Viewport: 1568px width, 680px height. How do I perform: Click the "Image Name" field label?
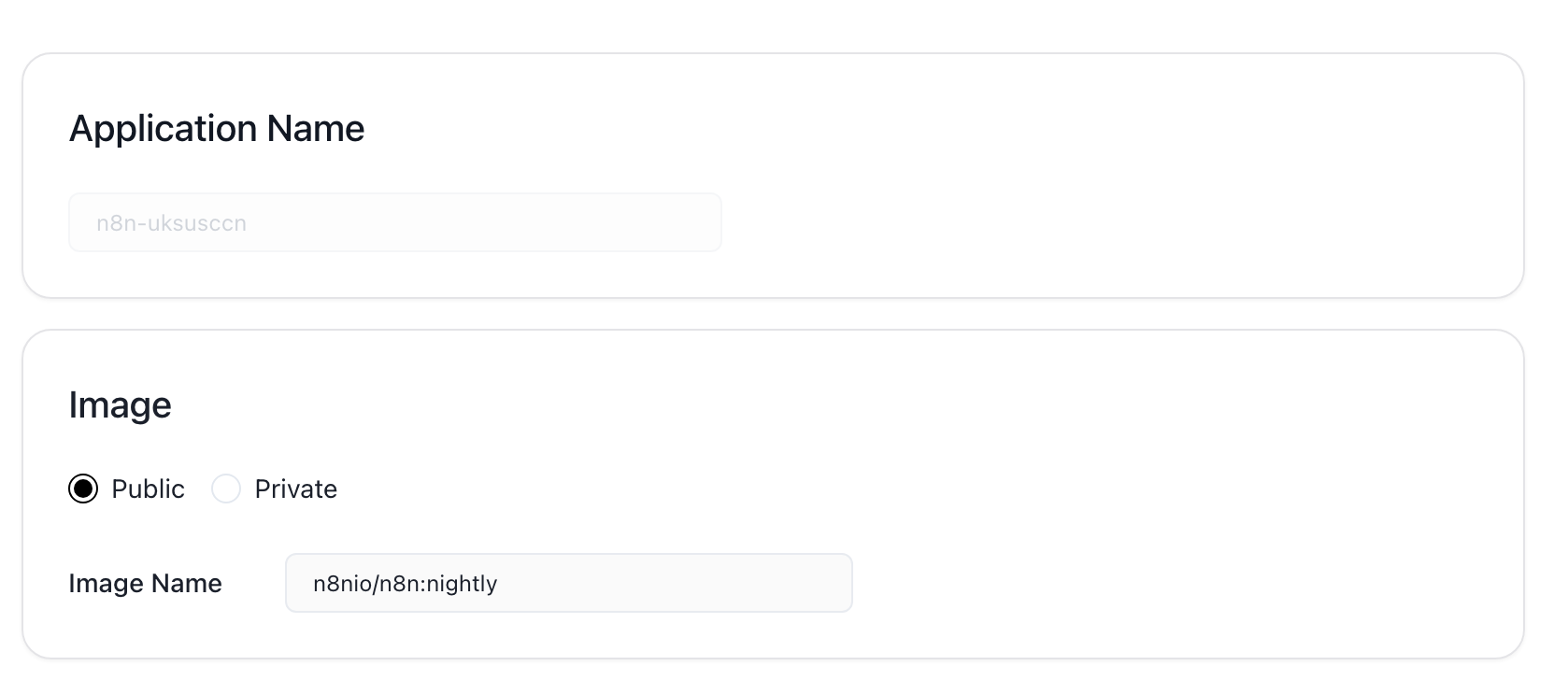[145, 584]
